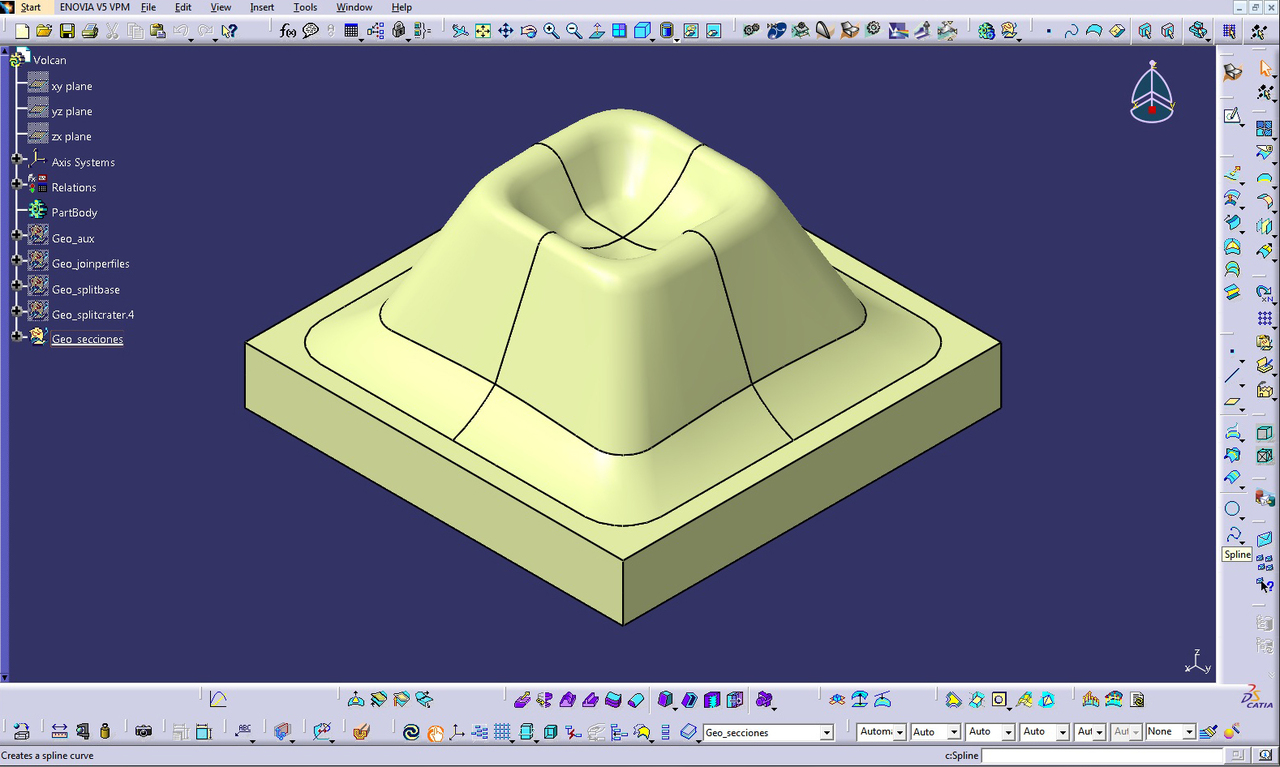
Task: Select the Rotate view tool
Action: point(529,31)
